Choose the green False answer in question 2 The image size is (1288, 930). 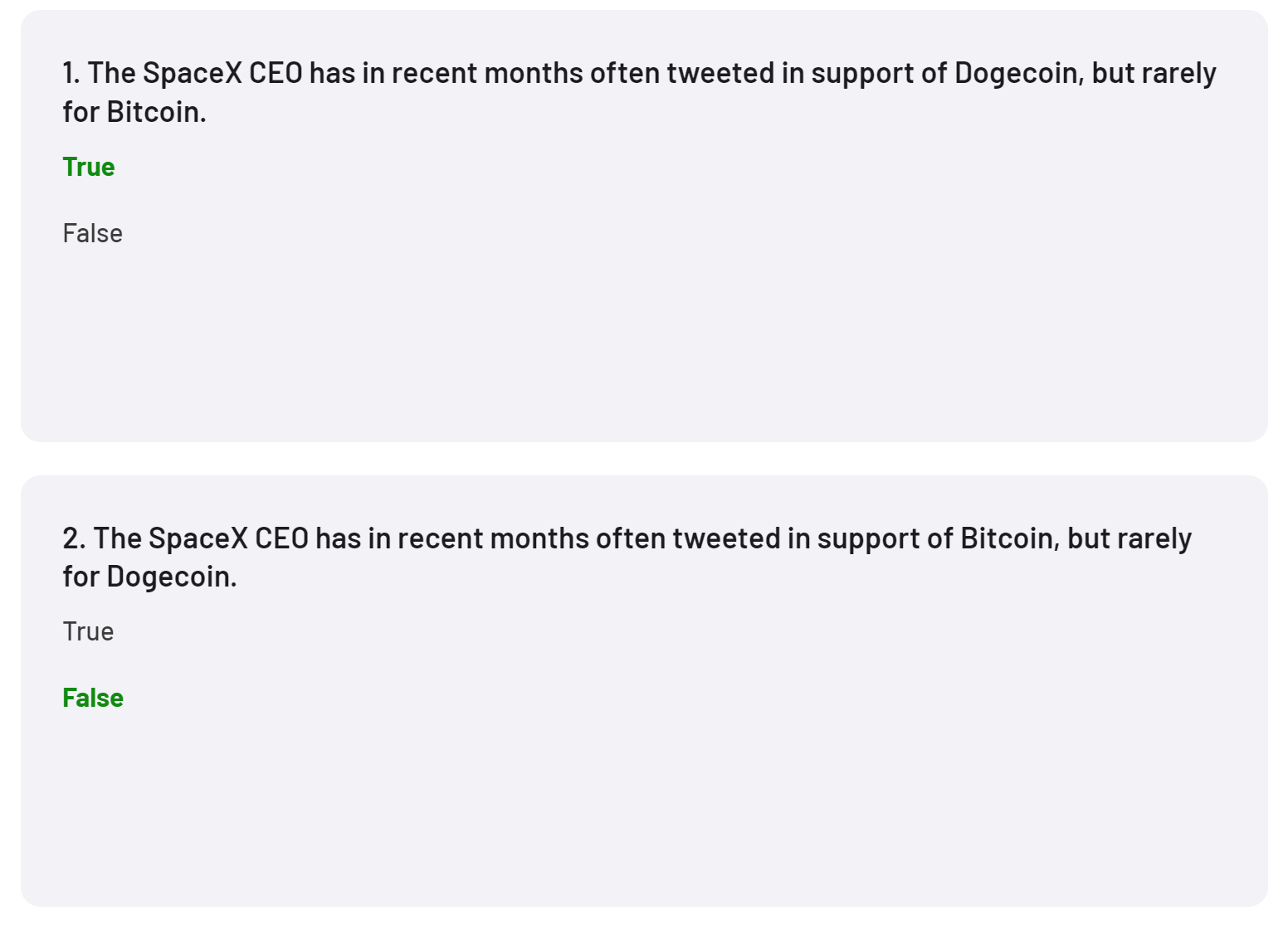[x=93, y=698]
